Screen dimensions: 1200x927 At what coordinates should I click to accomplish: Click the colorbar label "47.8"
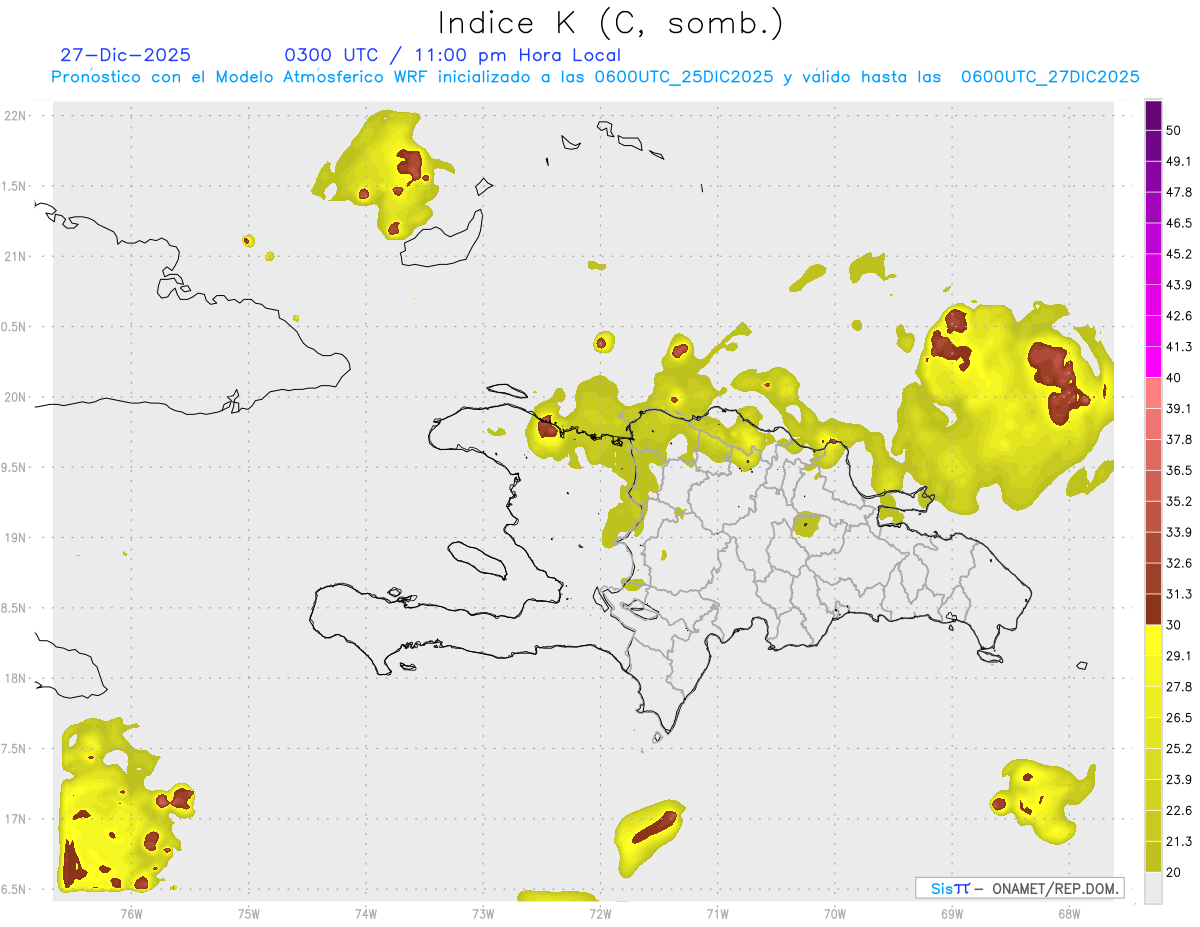tap(1179, 192)
